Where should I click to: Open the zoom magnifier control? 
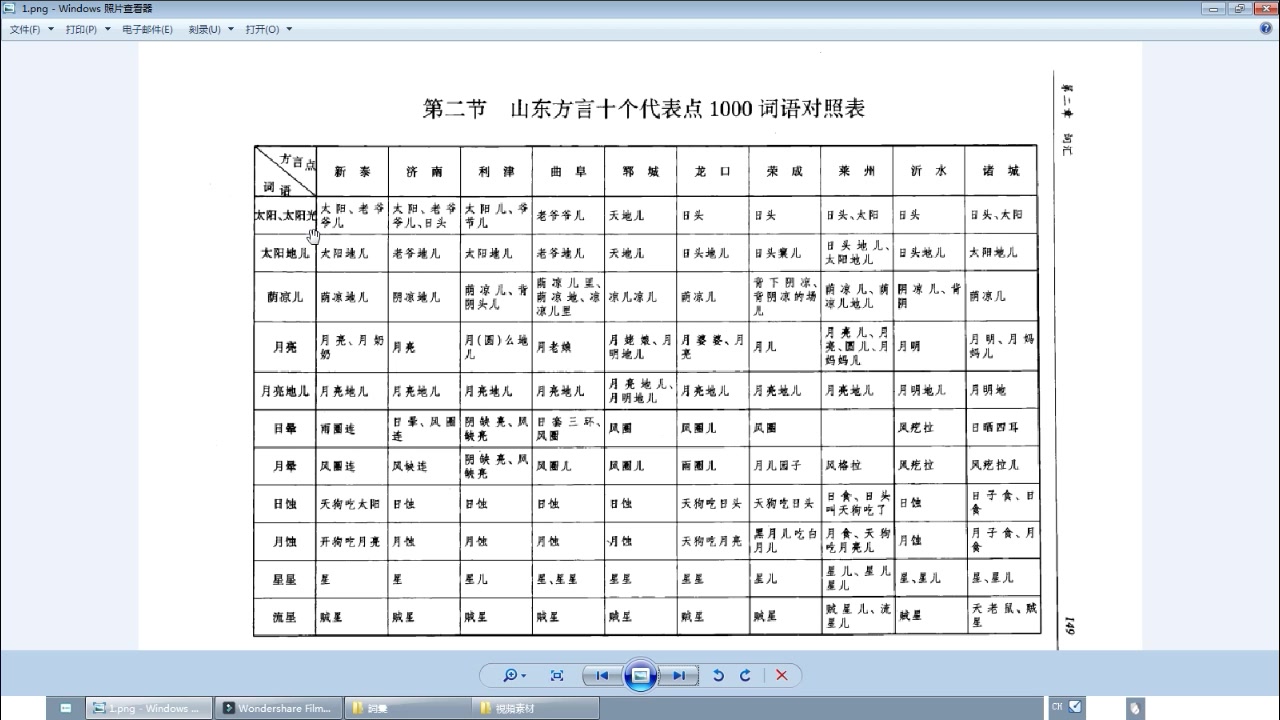514,675
